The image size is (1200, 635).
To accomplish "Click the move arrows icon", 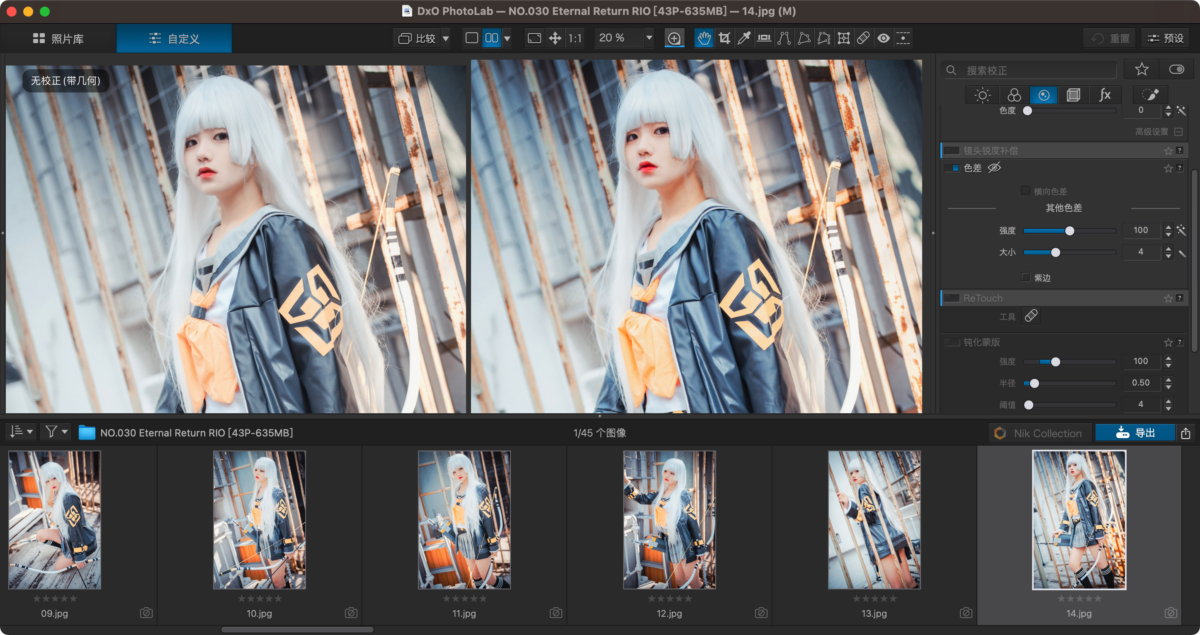I will point(555,38).
